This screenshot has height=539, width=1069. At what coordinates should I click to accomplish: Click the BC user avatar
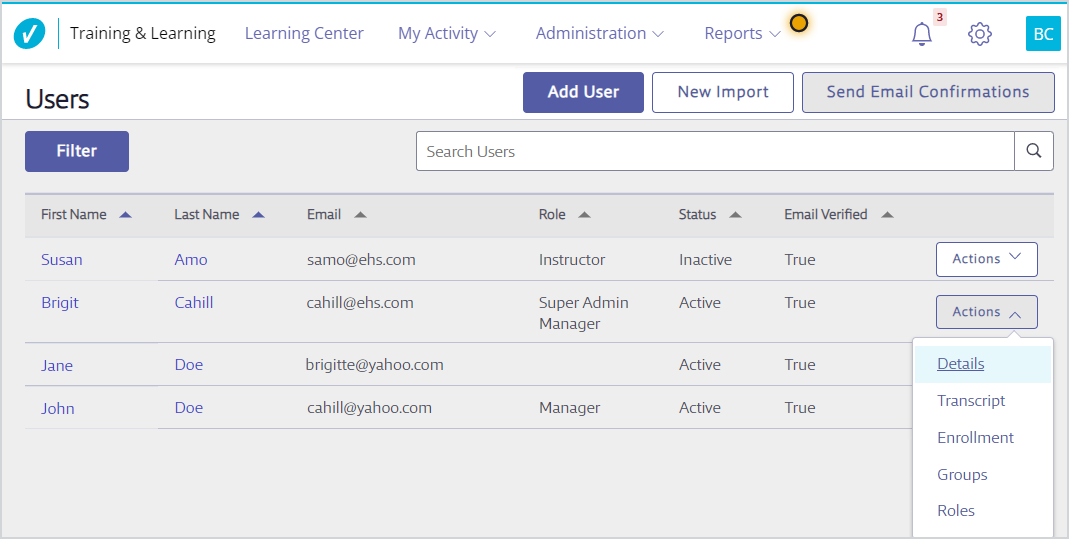coord(1043,33)
